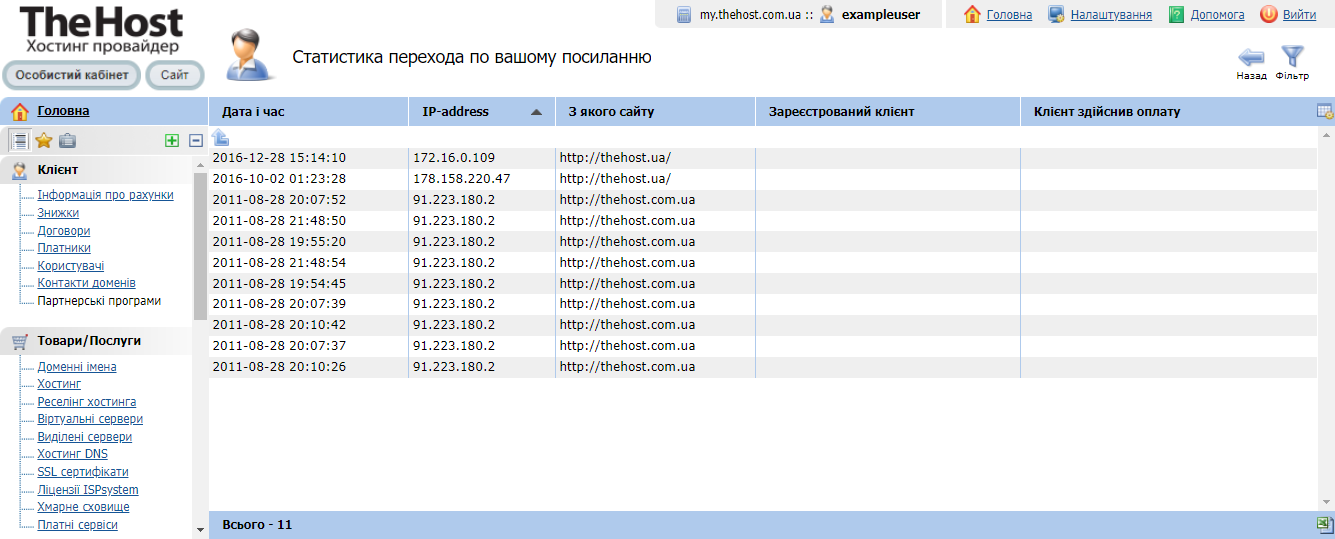1335x539 pixels.
Task: Sort by Дата і час column header
Action: click(x=308, y=111)
